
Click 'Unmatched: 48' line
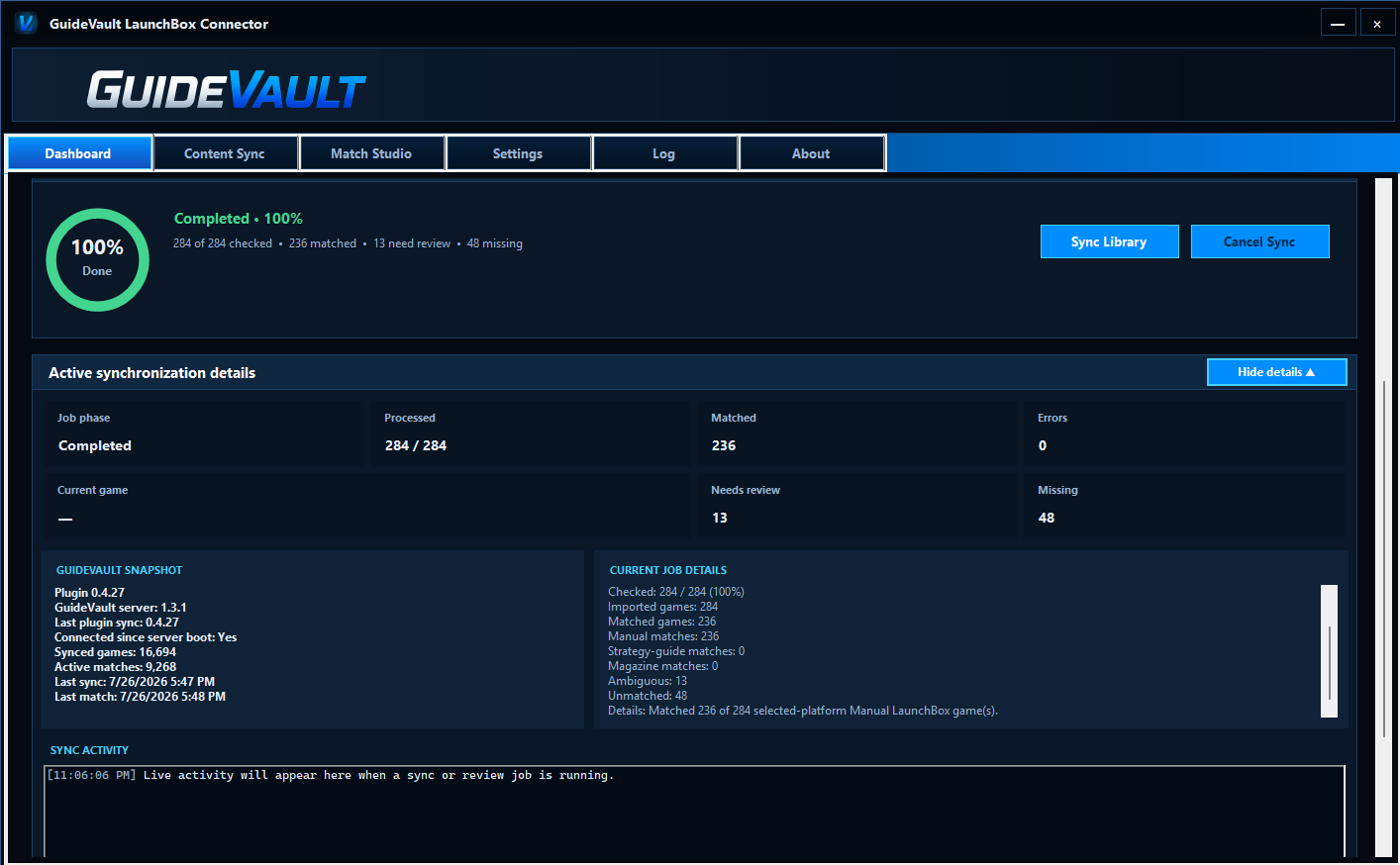[648, 696]
